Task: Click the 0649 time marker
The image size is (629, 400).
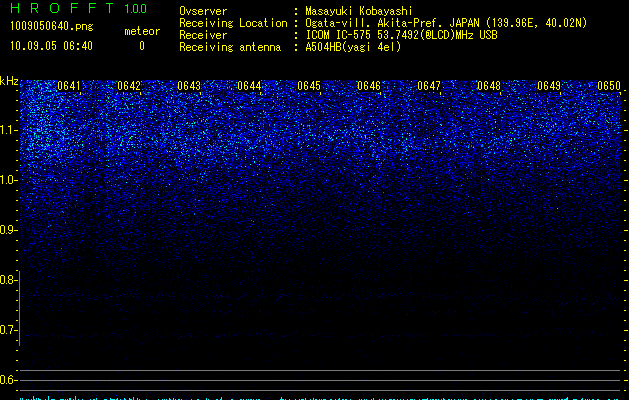Action: 549,86
